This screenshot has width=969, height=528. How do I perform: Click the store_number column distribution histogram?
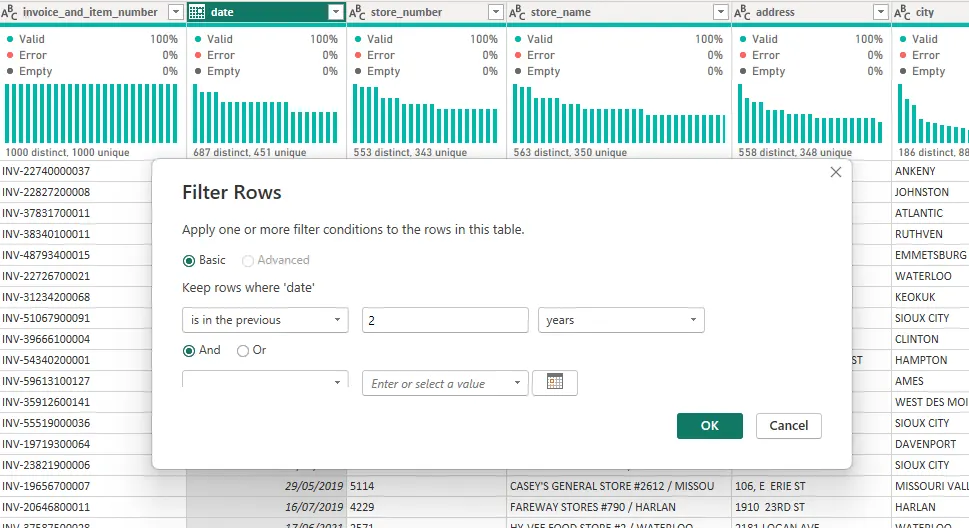[x=425, y=113]
